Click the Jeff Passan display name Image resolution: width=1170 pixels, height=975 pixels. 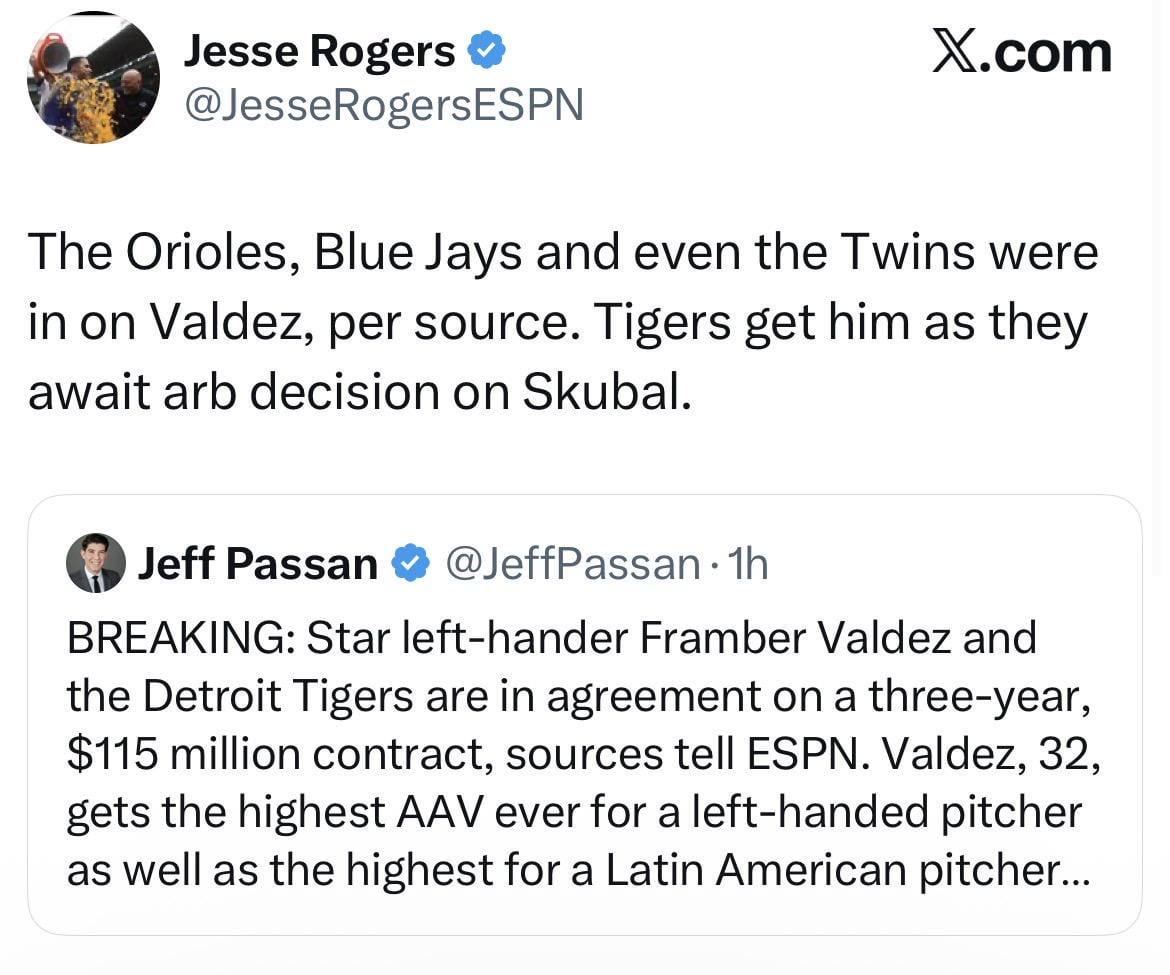(x=257, y=563)
